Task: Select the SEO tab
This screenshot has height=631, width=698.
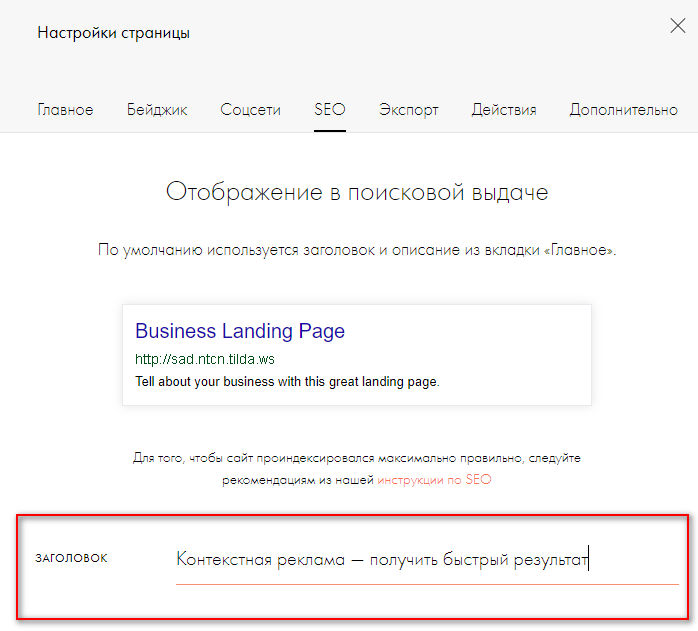Action: [329, 110]
